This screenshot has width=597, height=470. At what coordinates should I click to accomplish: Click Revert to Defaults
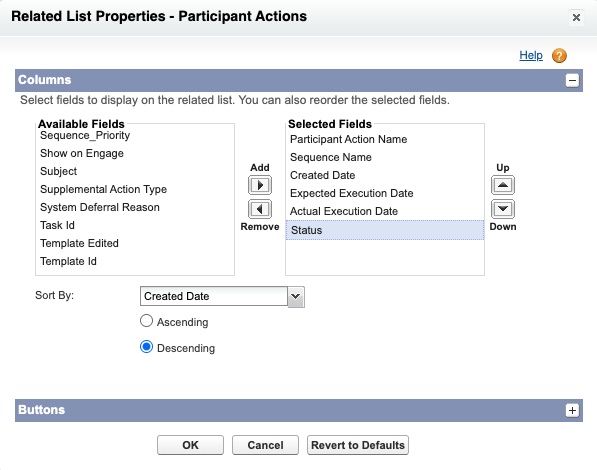(x=358, y=445)
